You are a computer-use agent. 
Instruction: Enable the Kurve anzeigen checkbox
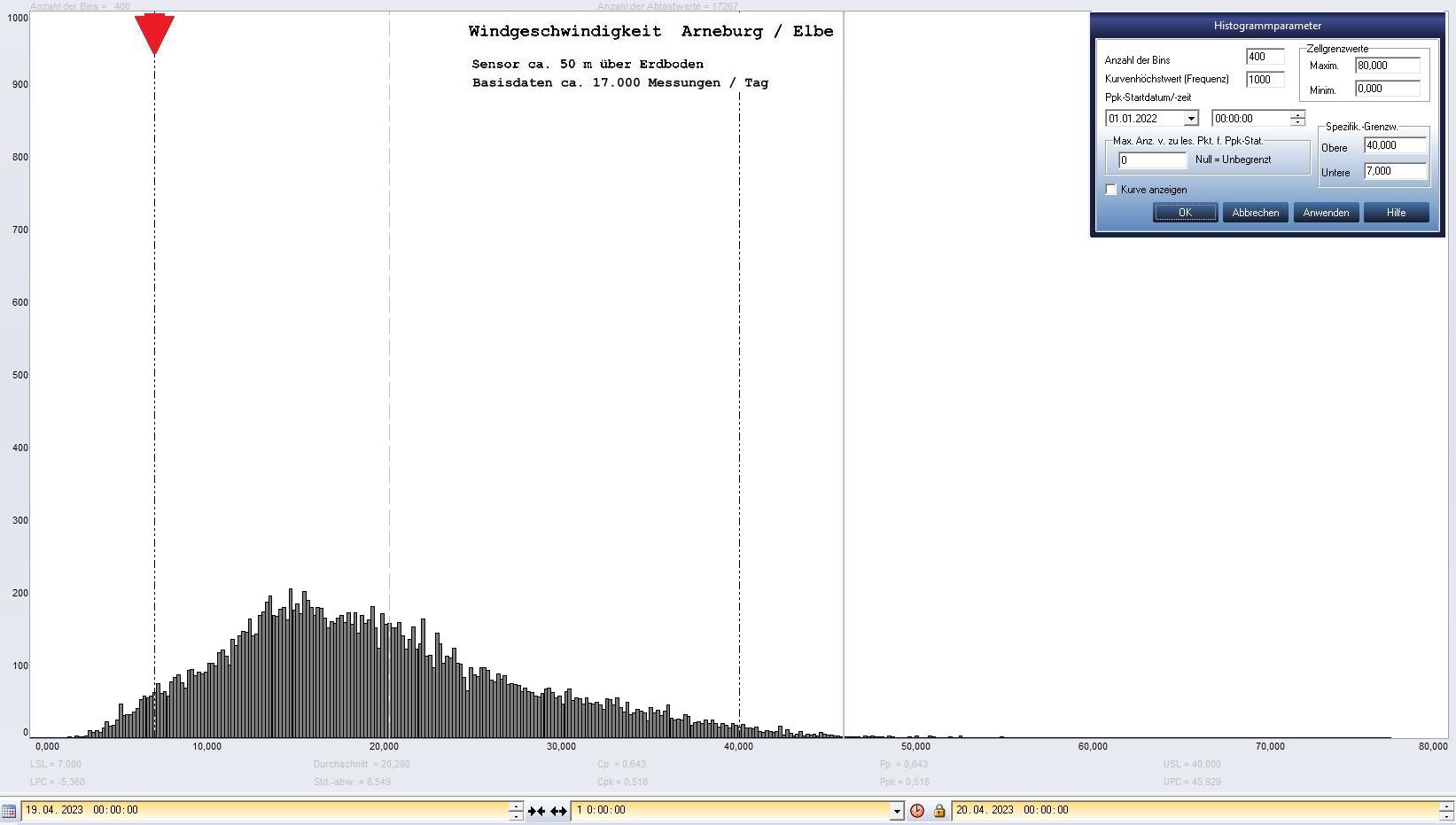(1111, 190)
